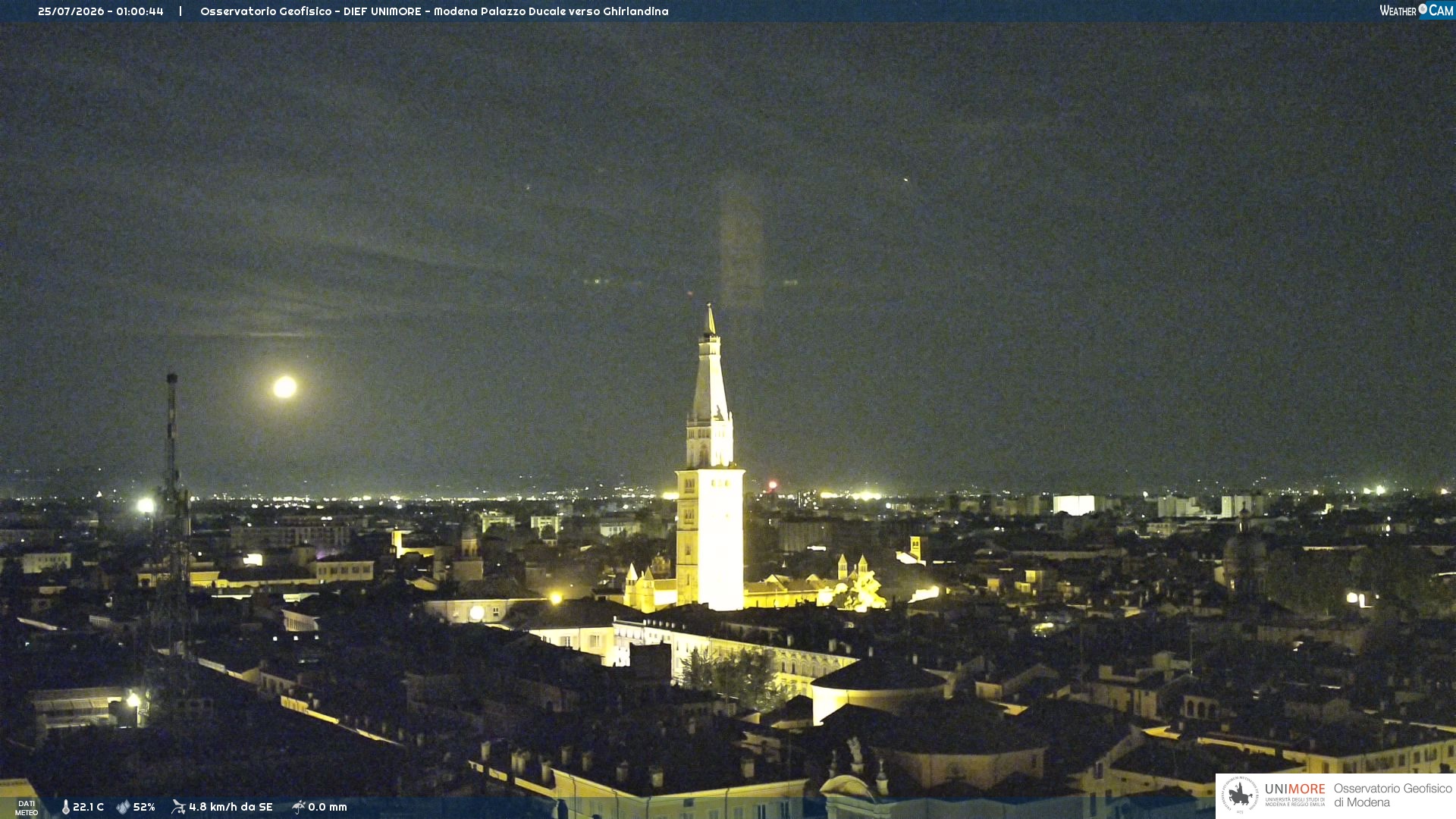Click Osservatorio Geofisico di Modena logo text
This screenshot has width=1456, height=819.
pyautogui.click(x=1392, y=795)
